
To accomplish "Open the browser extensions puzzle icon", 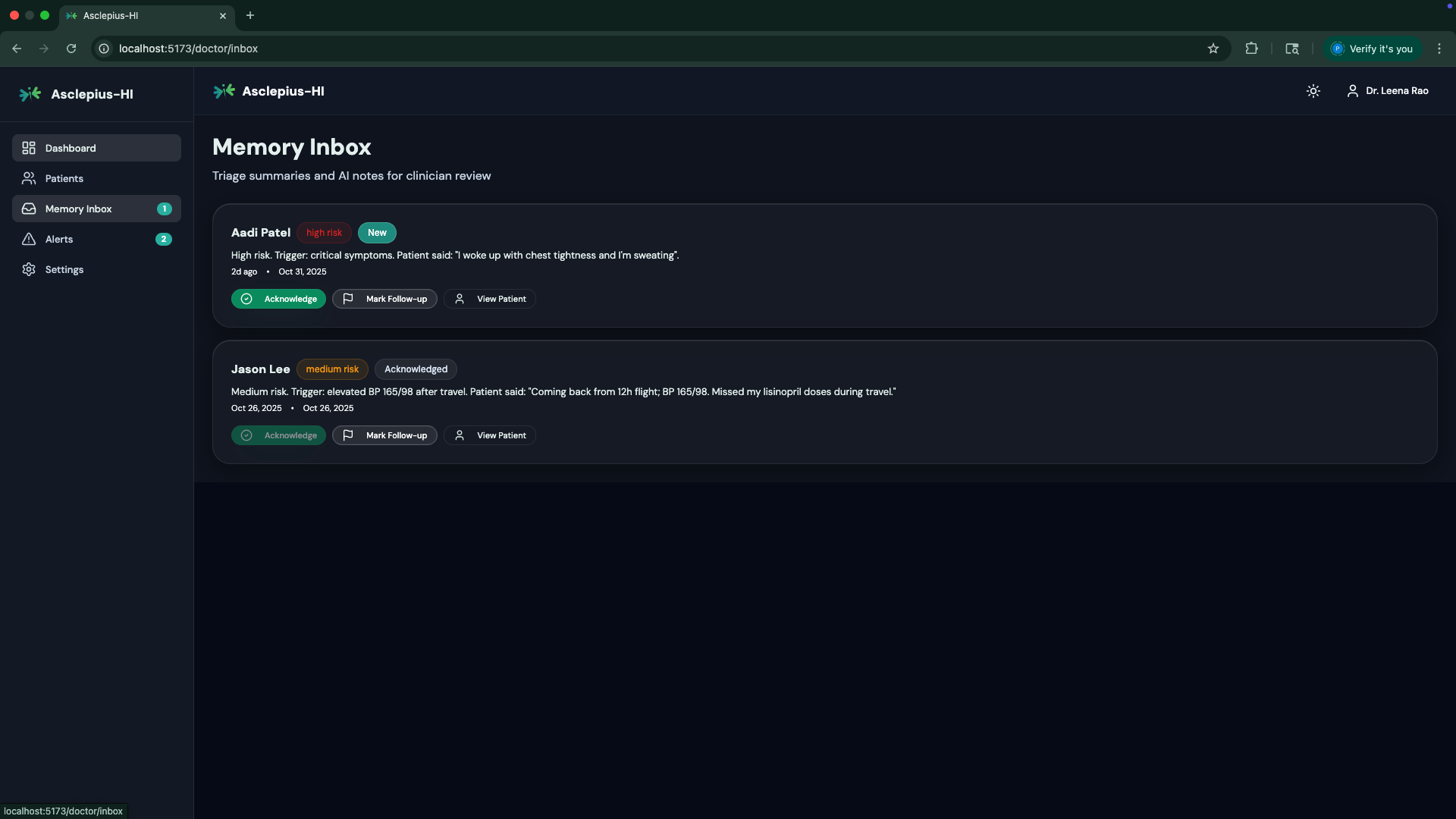I will click(1251, 49).
